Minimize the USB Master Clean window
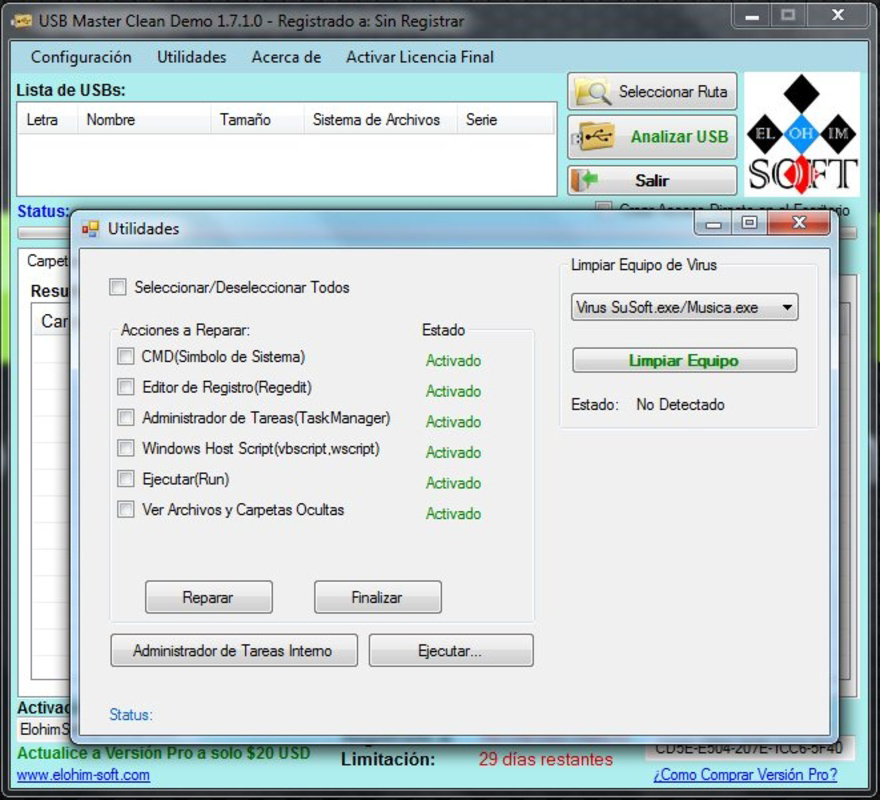The height and width of the screenshot is (800, 880). tap(753, 16)
